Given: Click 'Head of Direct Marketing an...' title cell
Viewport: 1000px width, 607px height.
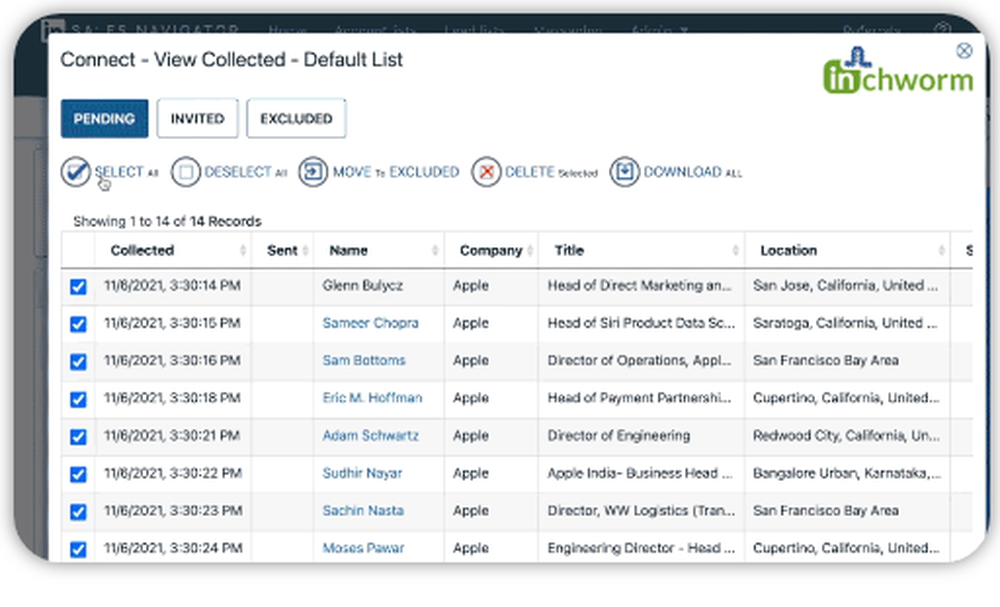Looking at the screenshot, I should (x=639, y=285).
